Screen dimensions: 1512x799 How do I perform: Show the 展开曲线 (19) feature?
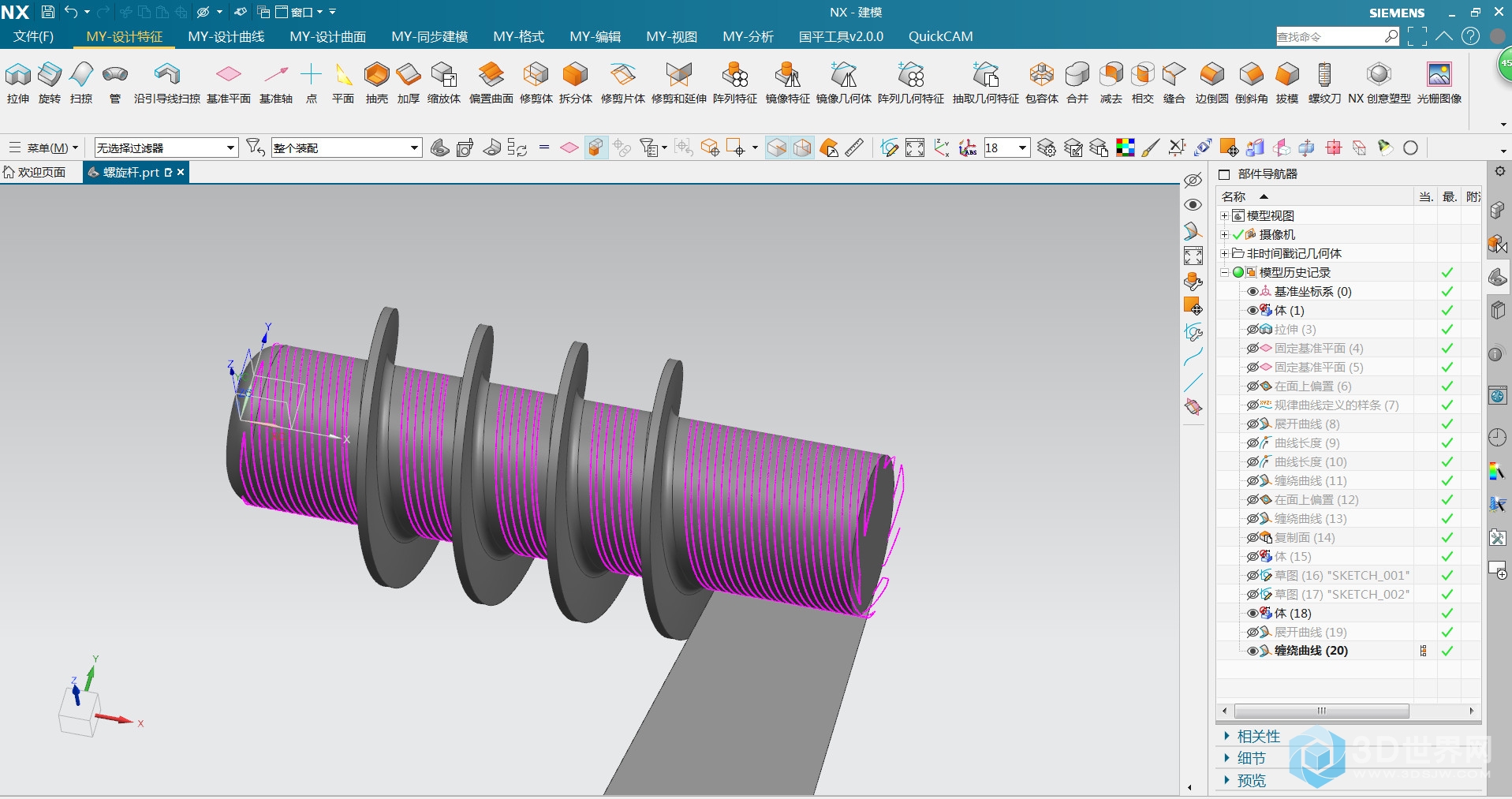coord(1253,633)
